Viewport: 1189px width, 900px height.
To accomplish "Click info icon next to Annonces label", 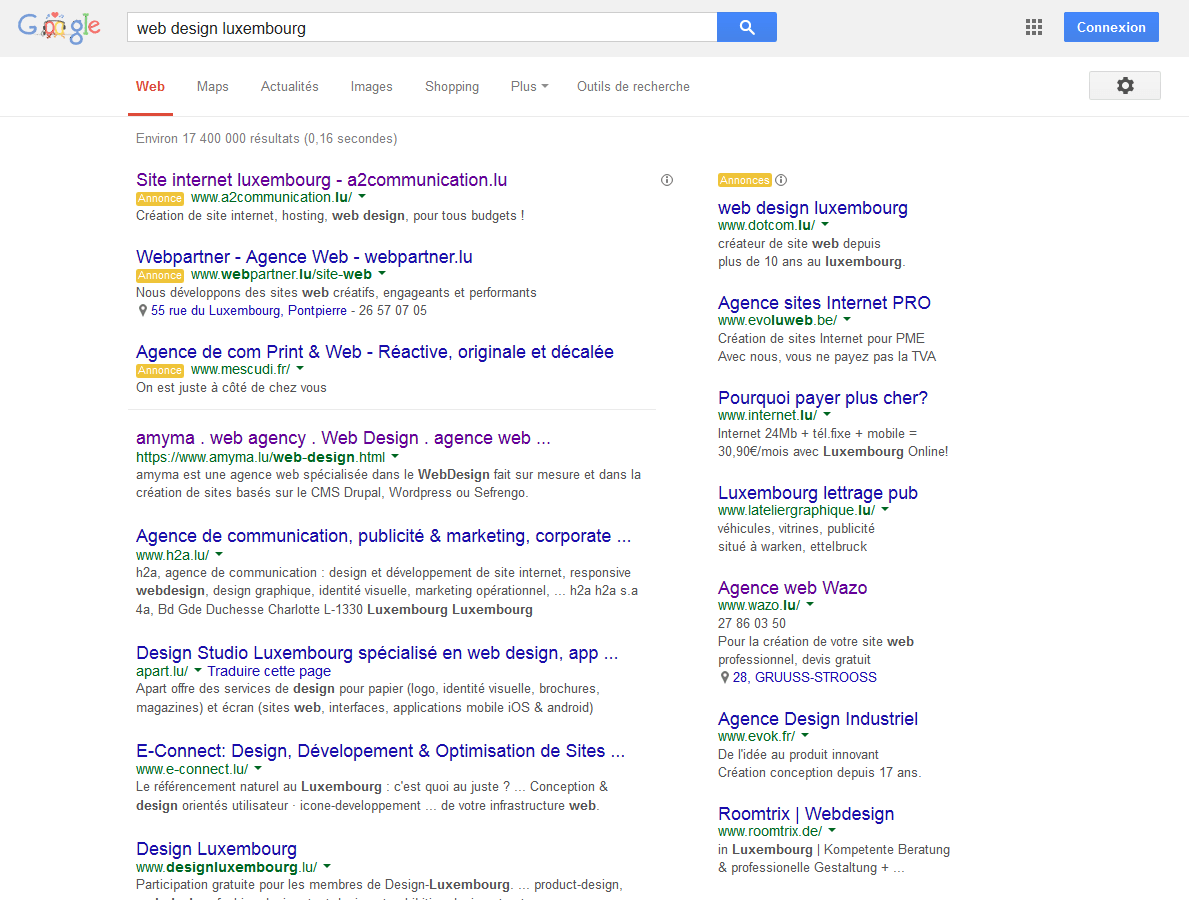I will (781, 180).
